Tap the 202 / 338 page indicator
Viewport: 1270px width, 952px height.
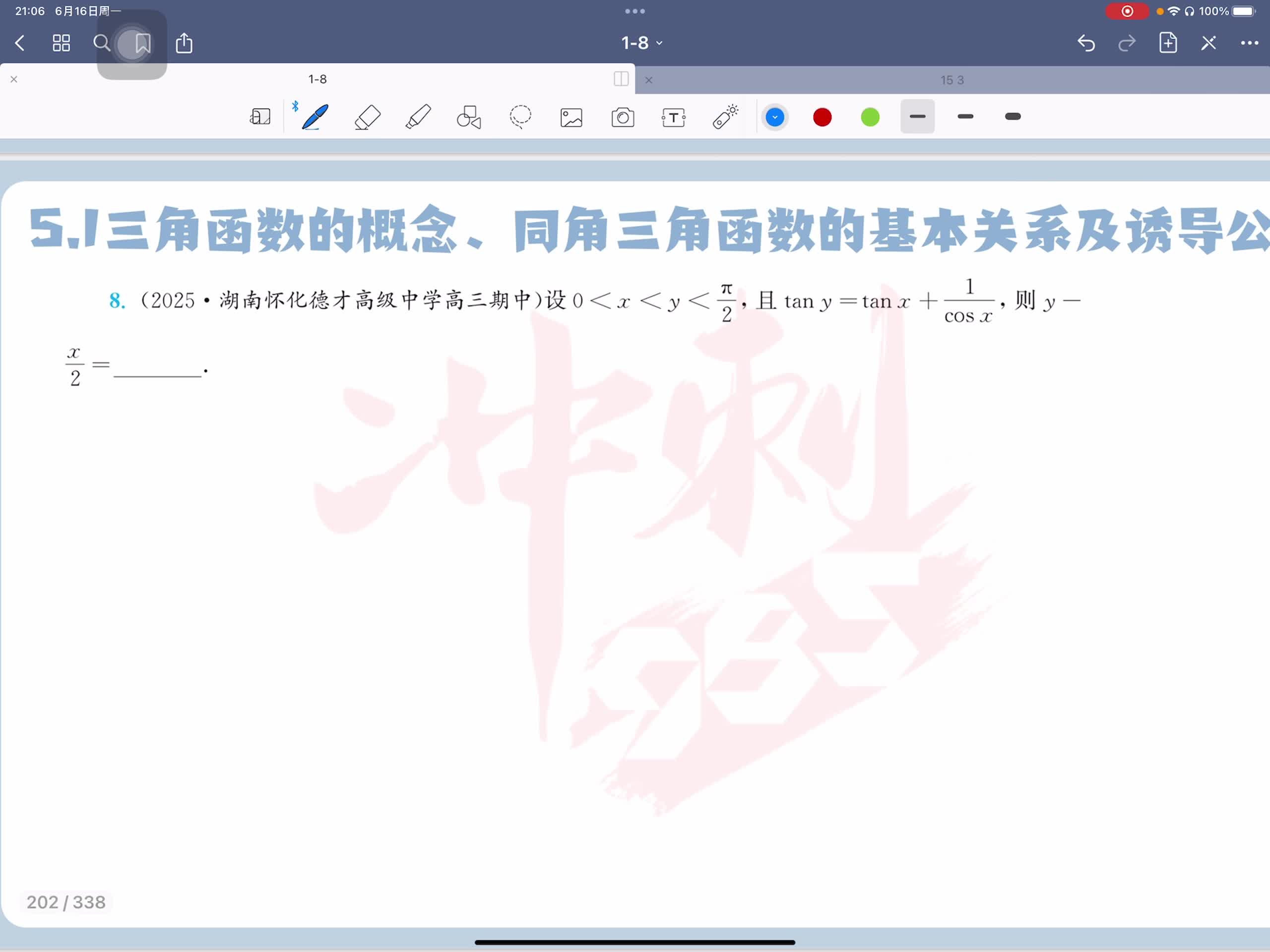[66, 902]
